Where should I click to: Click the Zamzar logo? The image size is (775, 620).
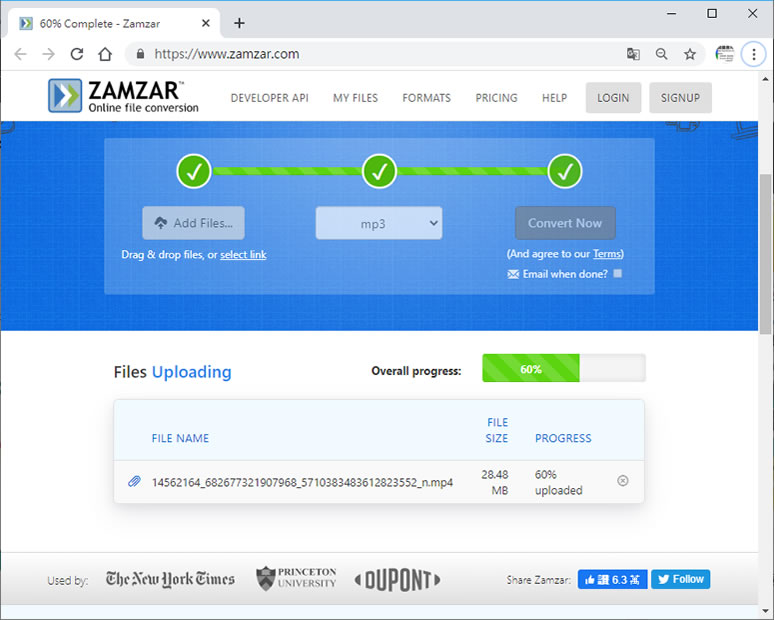tap(123, 96)
